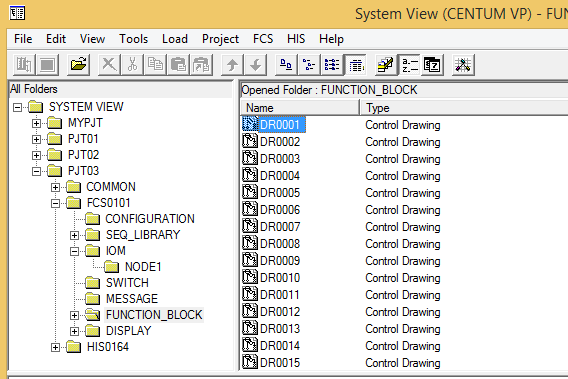
Task: Expand the COMMON folder node
Action: pos(55,187)
